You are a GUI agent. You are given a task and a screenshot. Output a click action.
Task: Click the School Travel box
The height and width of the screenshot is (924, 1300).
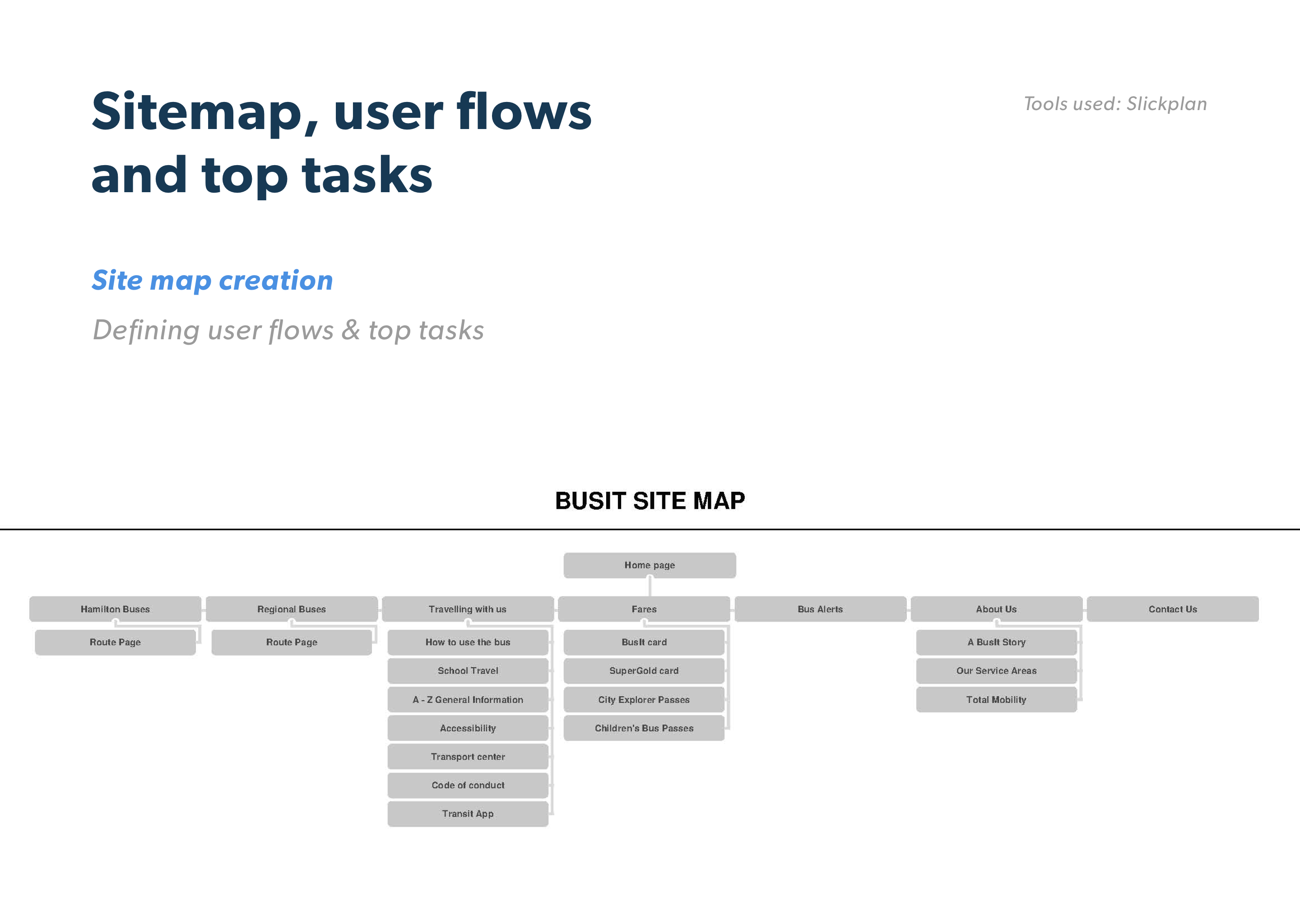[x=467, y=671]
